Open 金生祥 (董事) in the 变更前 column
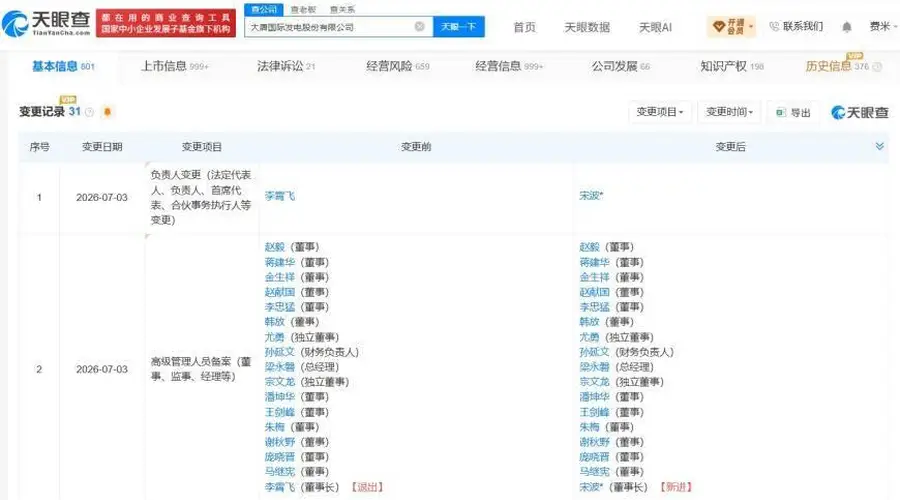Viewport: 900px width, 500px height. point(280,277)
